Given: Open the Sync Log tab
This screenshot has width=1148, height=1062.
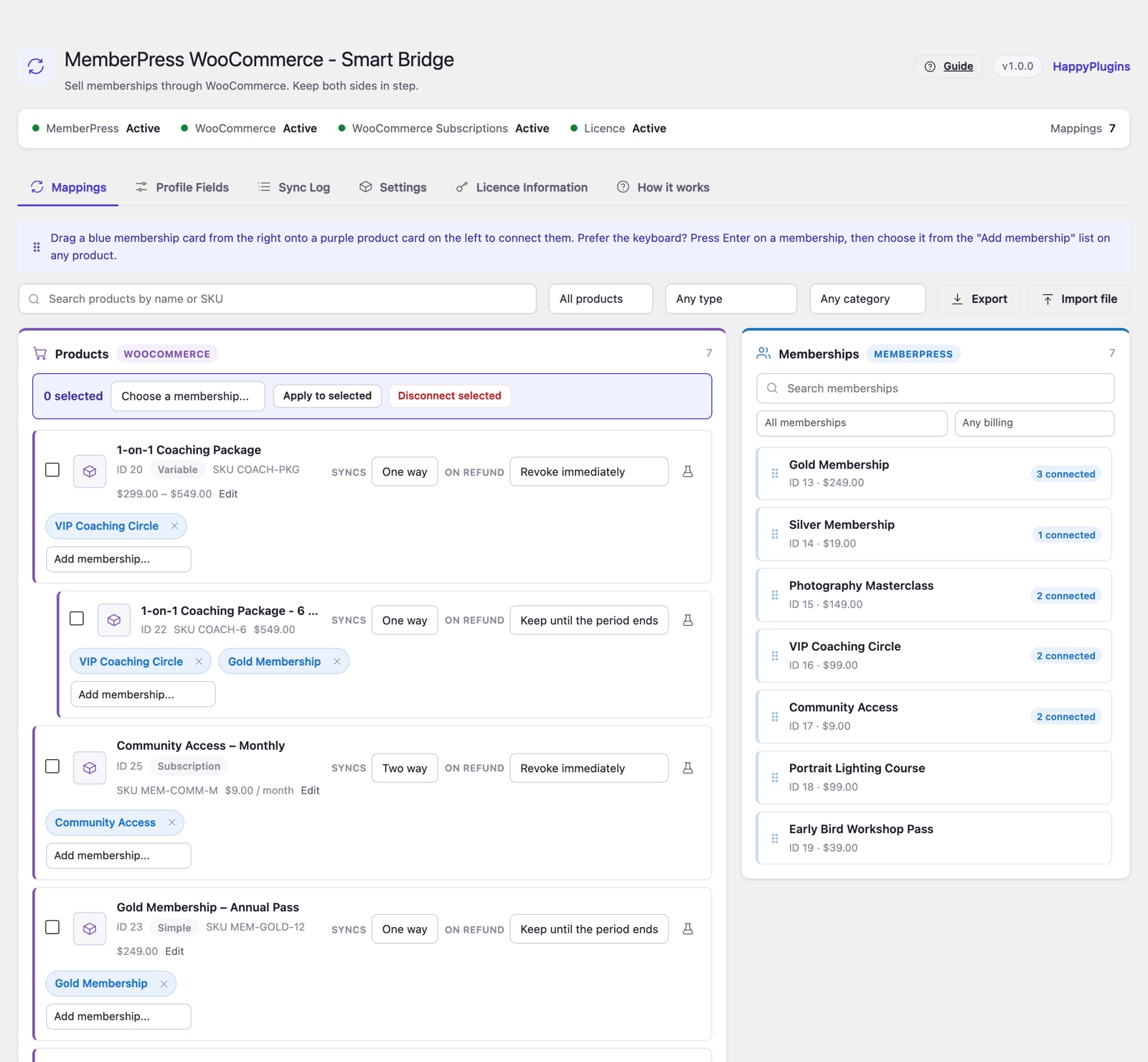Looking at the screenshot, I should (x=294, y=187).
